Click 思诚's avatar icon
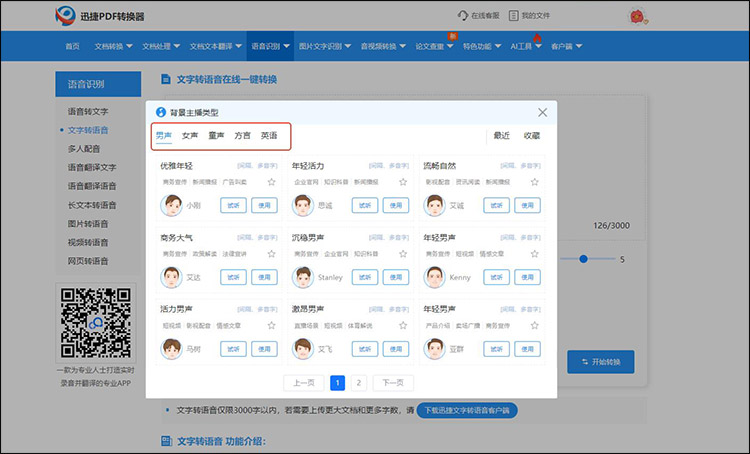This screenshot has width=750, height=454. click(303, 205)
